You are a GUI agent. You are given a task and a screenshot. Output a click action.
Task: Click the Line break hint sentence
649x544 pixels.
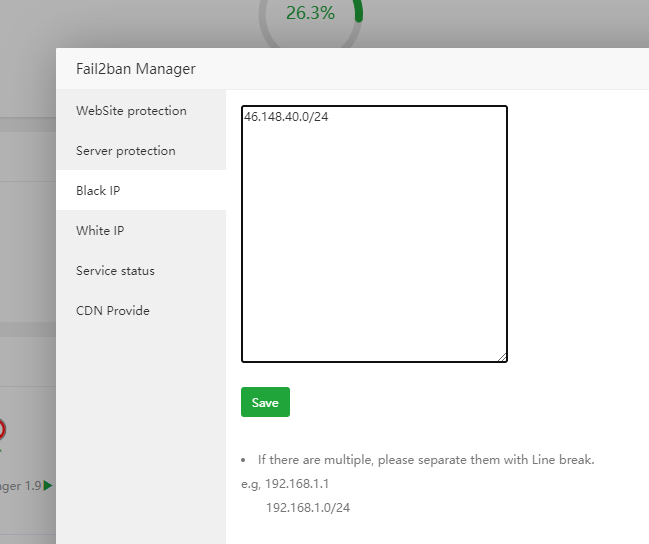tap(426, 460)
